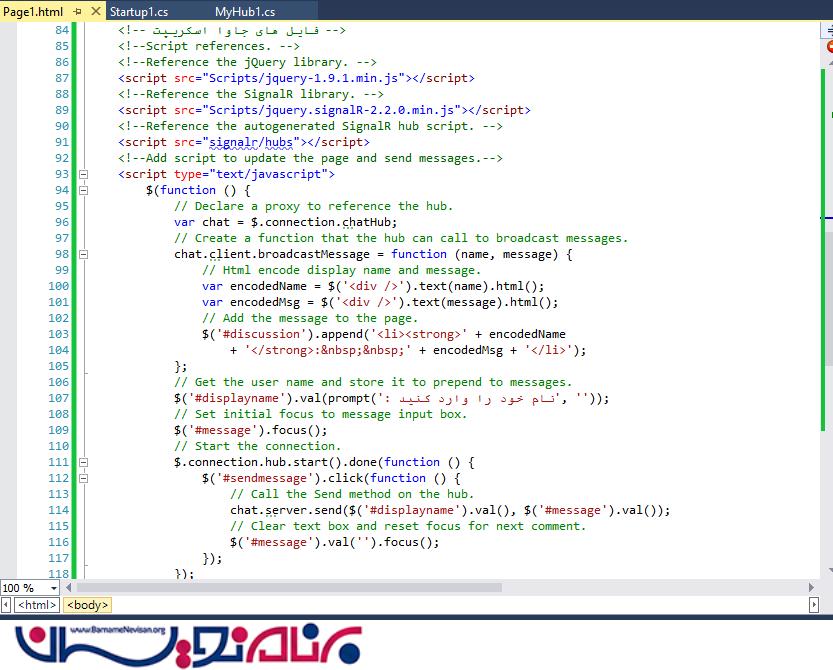Open the MyHub1.cs tab
This screenshot has width=833, height=670.
click(244, 12)
